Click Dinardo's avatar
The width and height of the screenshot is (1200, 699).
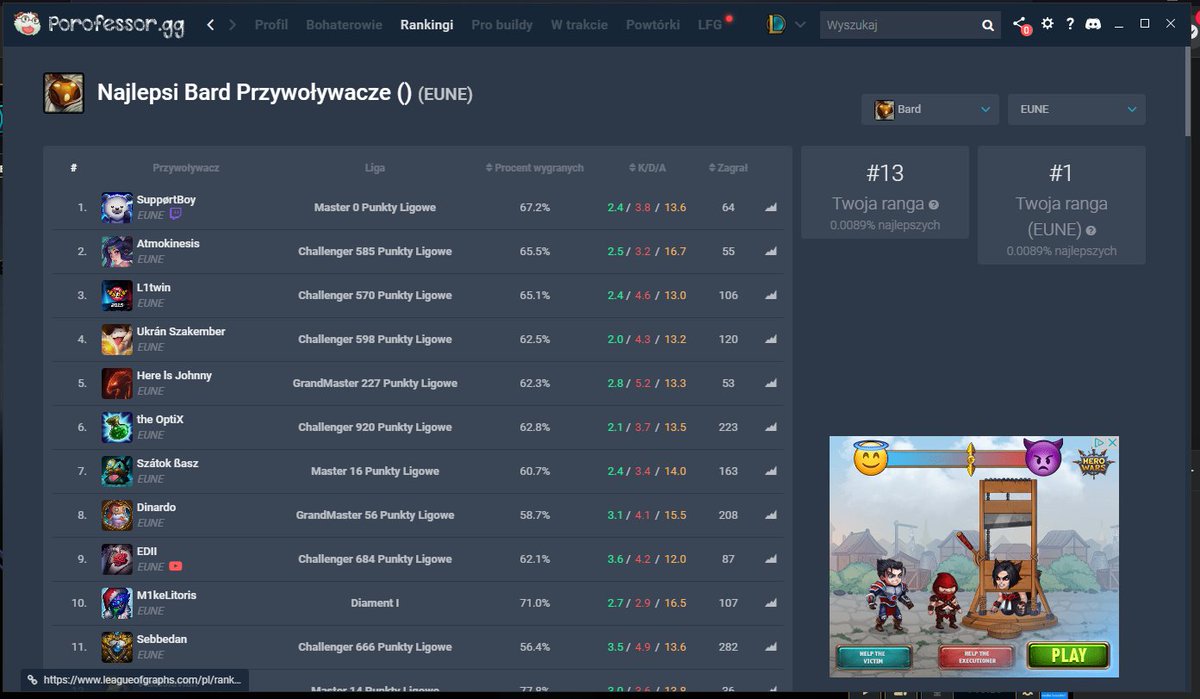117,516
